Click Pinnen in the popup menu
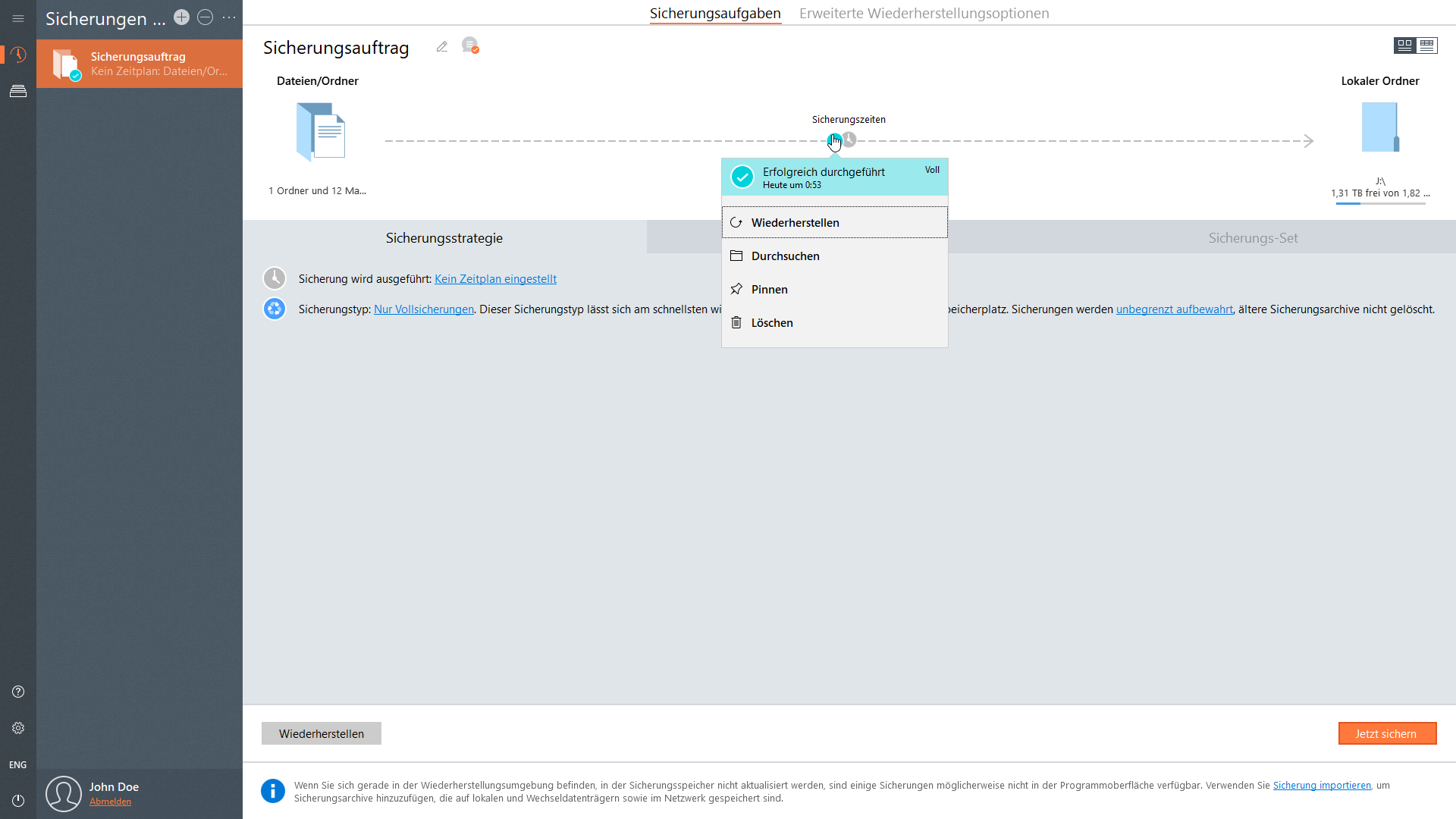This screenshot has height=819, width=1456. pyautogui.click(x=769, y=290)
